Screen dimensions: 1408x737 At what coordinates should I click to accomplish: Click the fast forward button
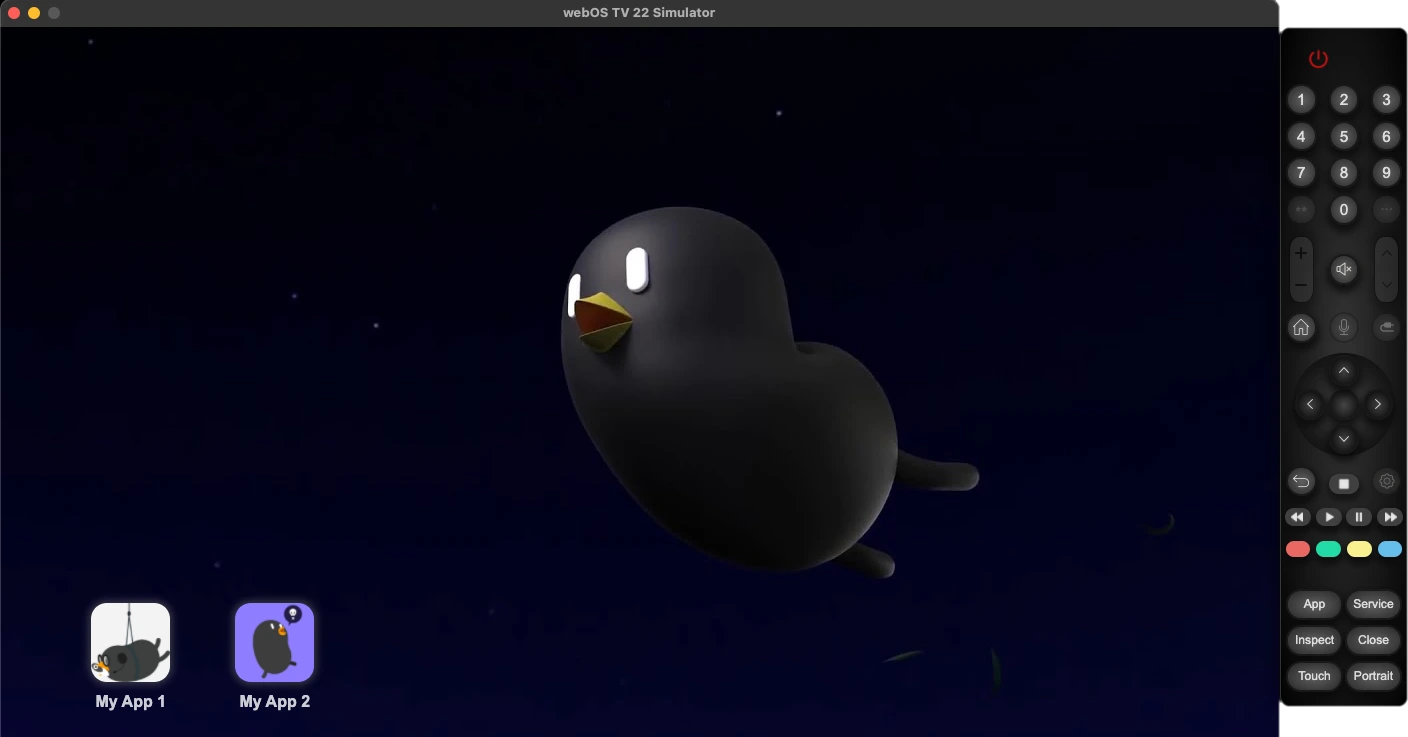pos(1389,517)
